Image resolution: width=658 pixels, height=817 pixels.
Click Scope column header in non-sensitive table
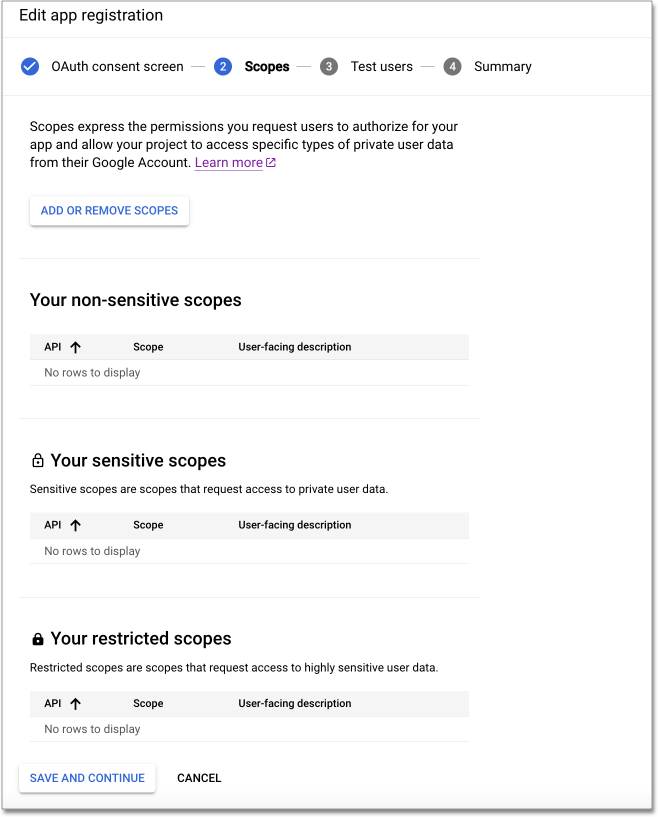pos(148,347)
